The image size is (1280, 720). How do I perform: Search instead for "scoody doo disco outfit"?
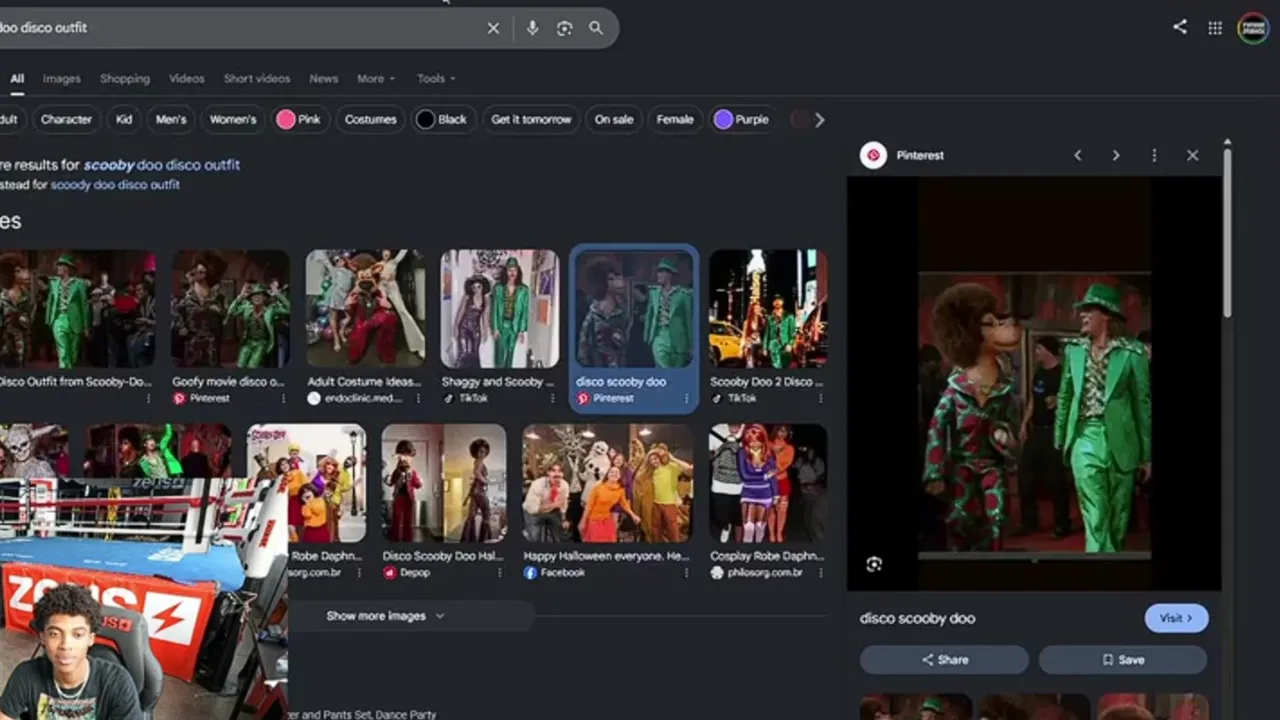click(115, 185)
